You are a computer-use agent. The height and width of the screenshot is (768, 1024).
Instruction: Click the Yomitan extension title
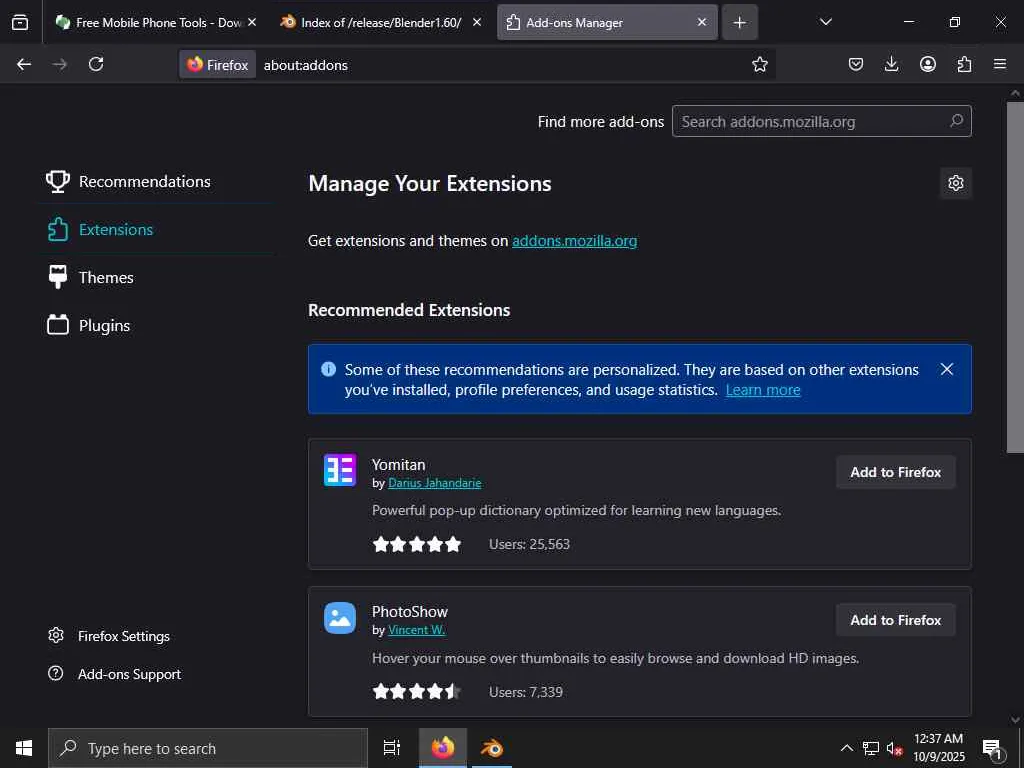click(398, 464)
